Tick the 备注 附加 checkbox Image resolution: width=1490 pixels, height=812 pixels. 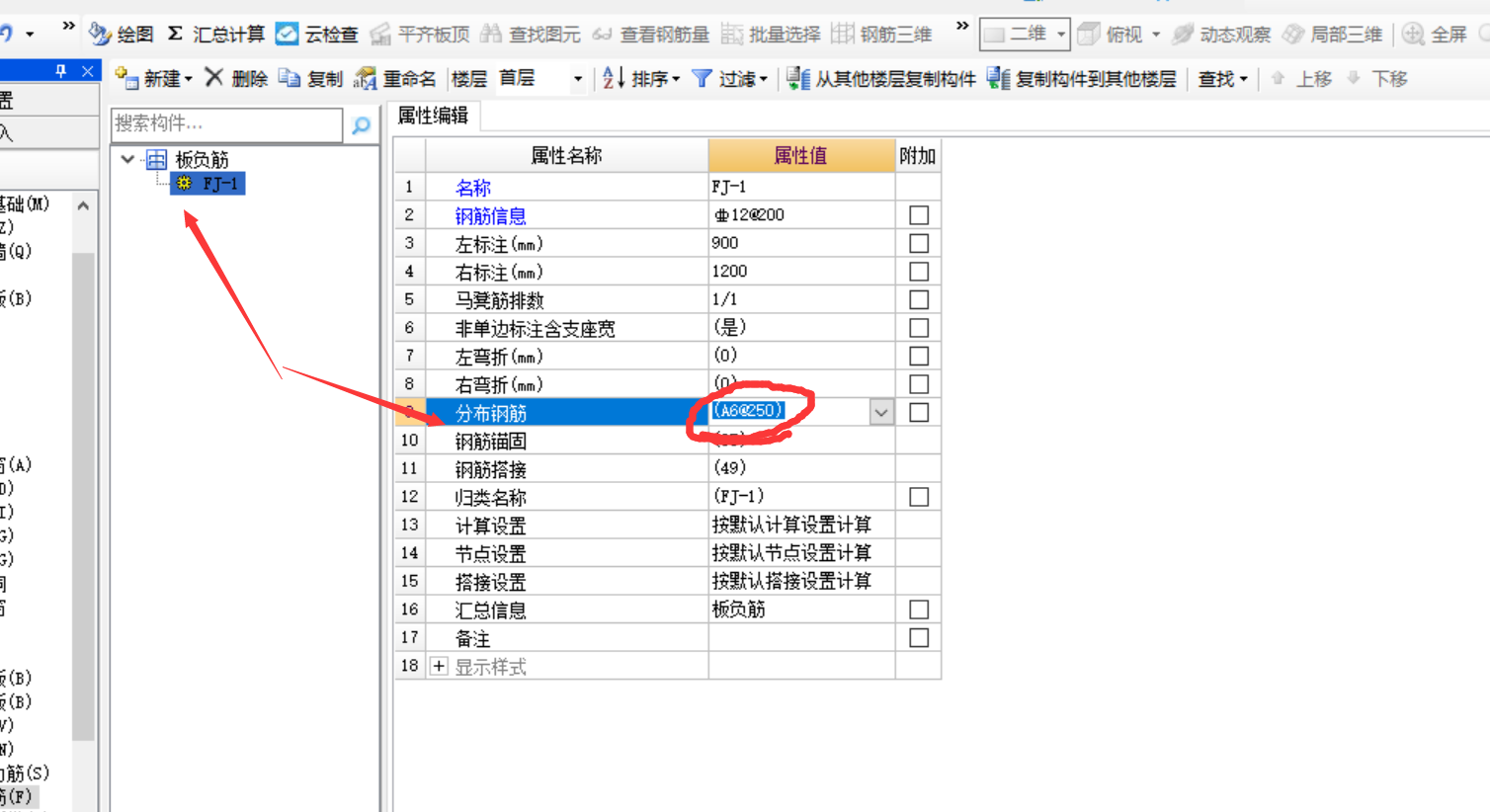[x=919, y=637]
